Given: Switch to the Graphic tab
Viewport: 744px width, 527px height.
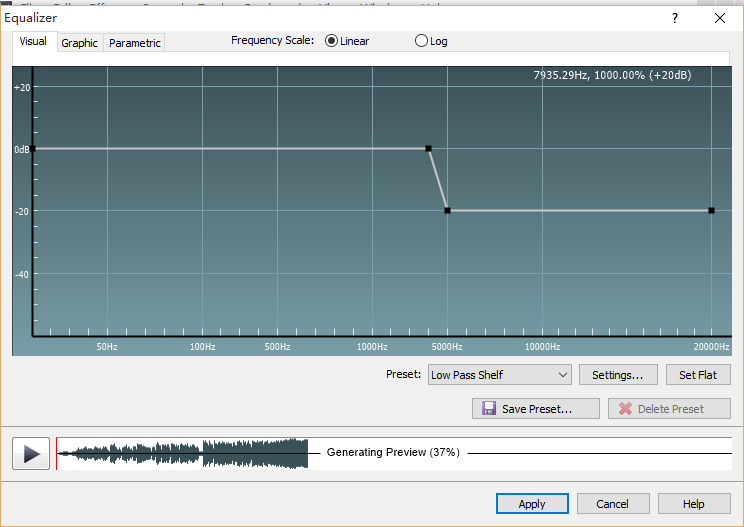Looking at the screenshot, I should tap(79, 43).
